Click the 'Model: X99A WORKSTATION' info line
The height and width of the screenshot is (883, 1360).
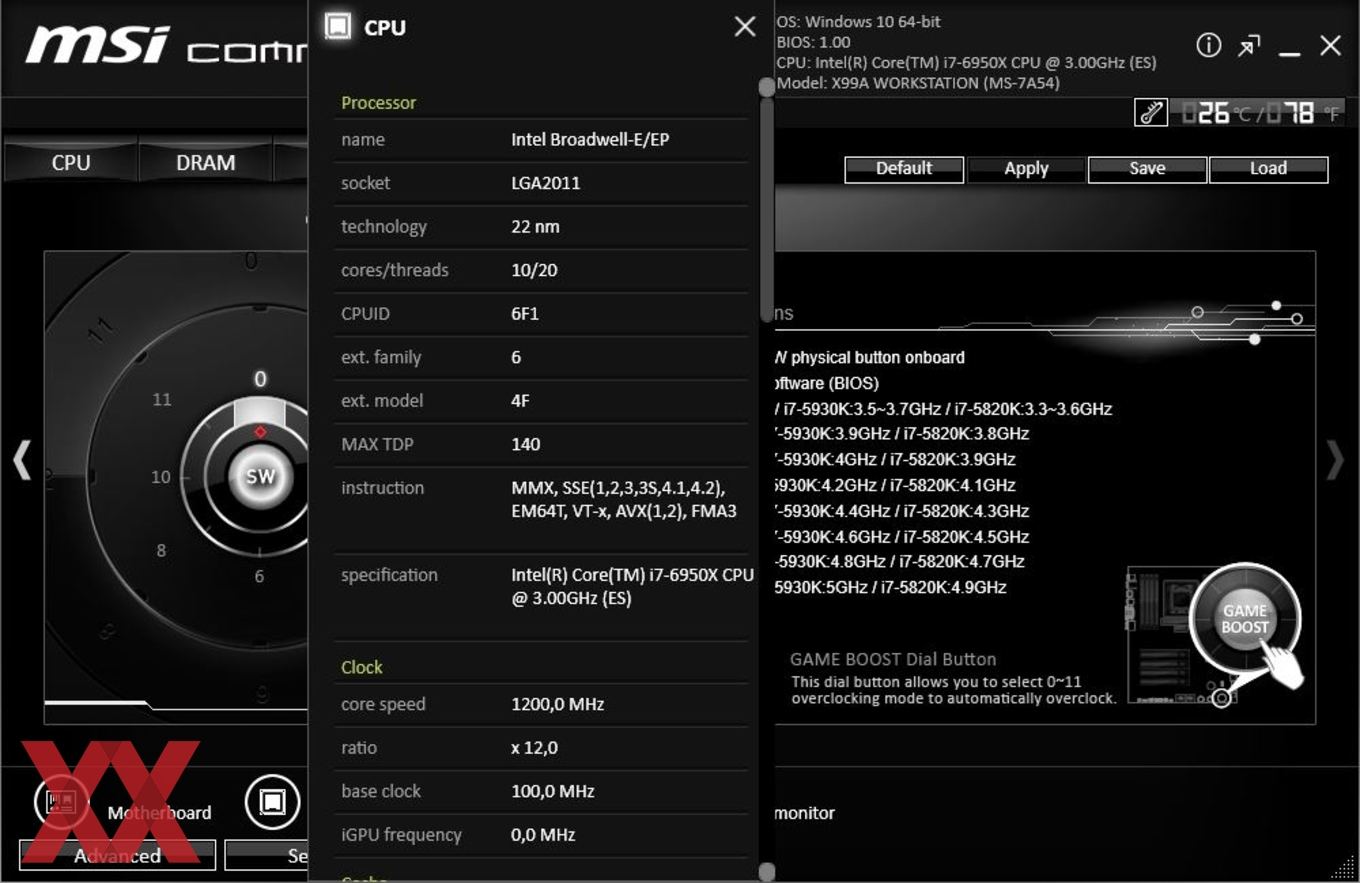tap(918, 83)
